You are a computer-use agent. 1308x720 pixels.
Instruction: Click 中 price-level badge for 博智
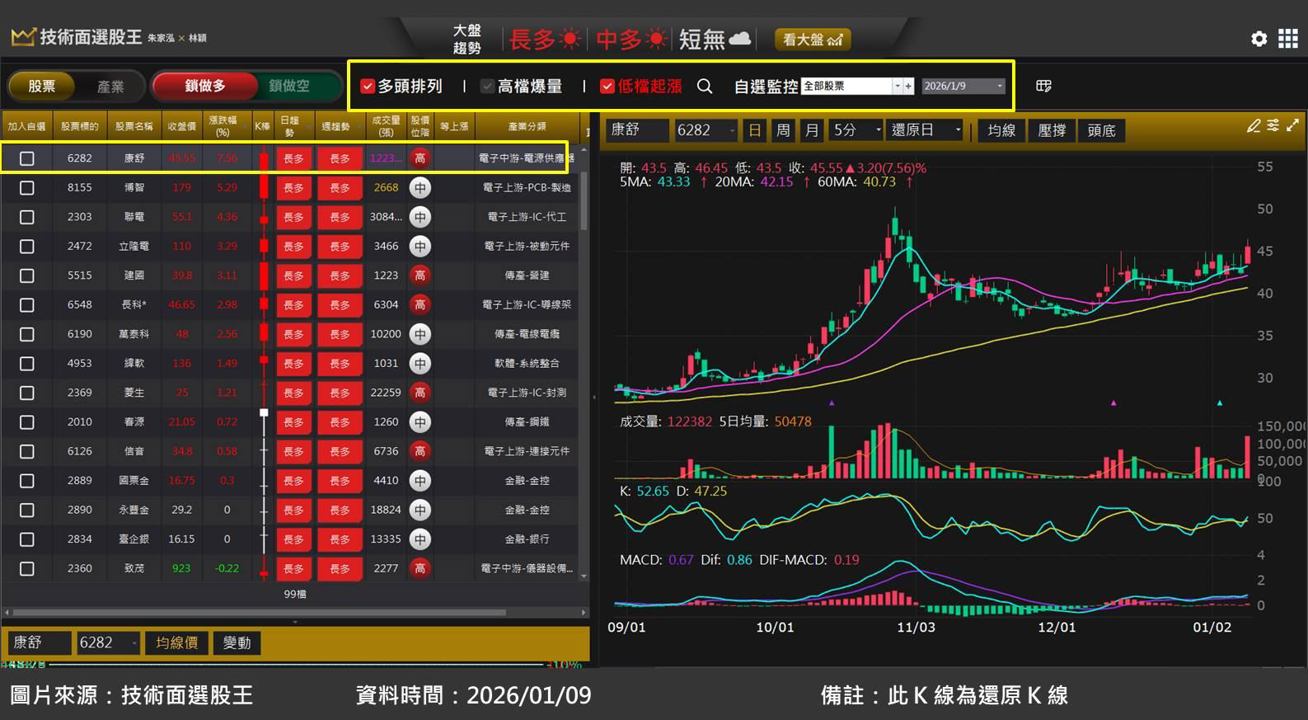pyautogui.click(x=420, y=187)
